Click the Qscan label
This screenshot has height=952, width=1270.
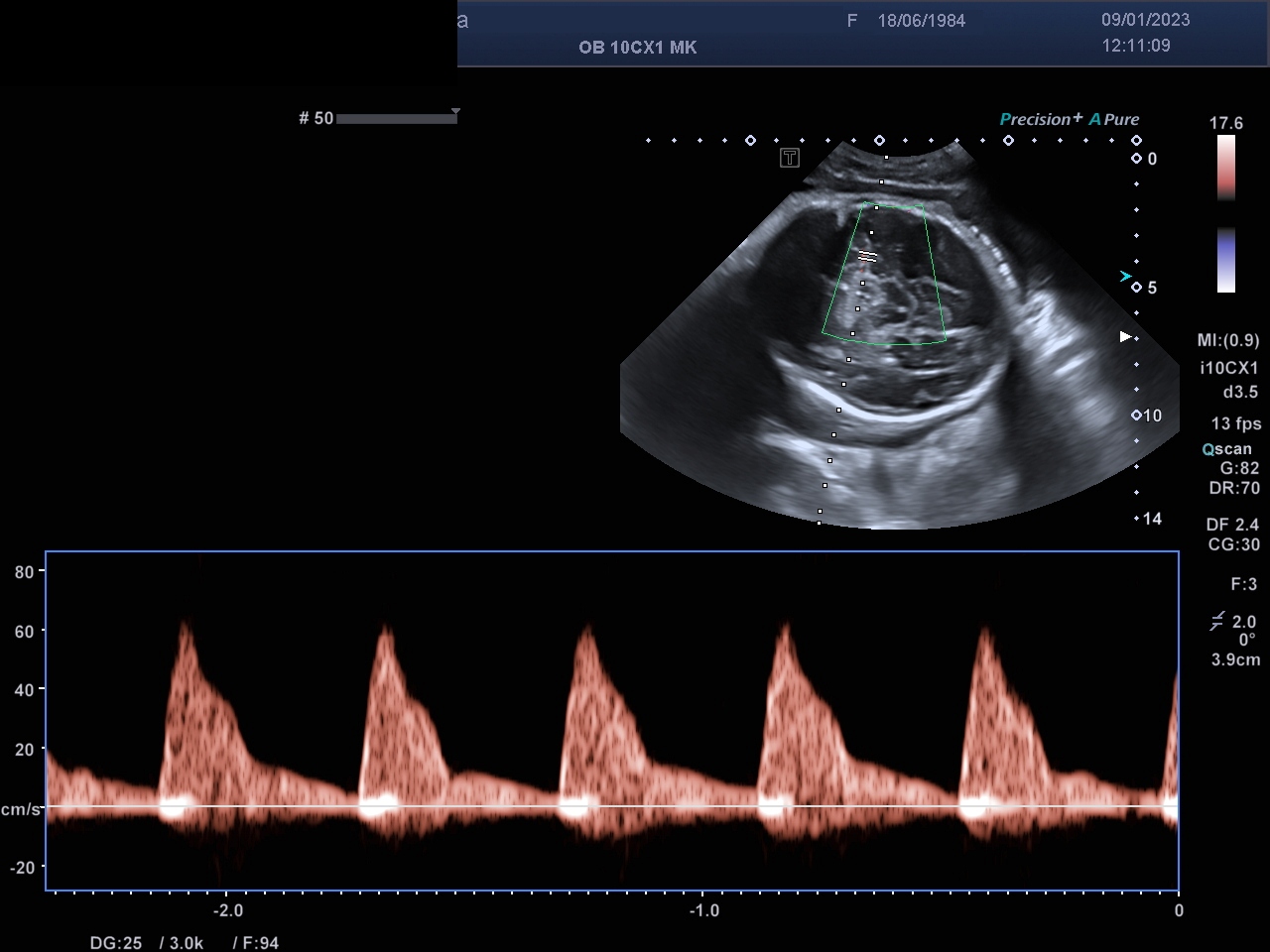tap(1226, 449)
